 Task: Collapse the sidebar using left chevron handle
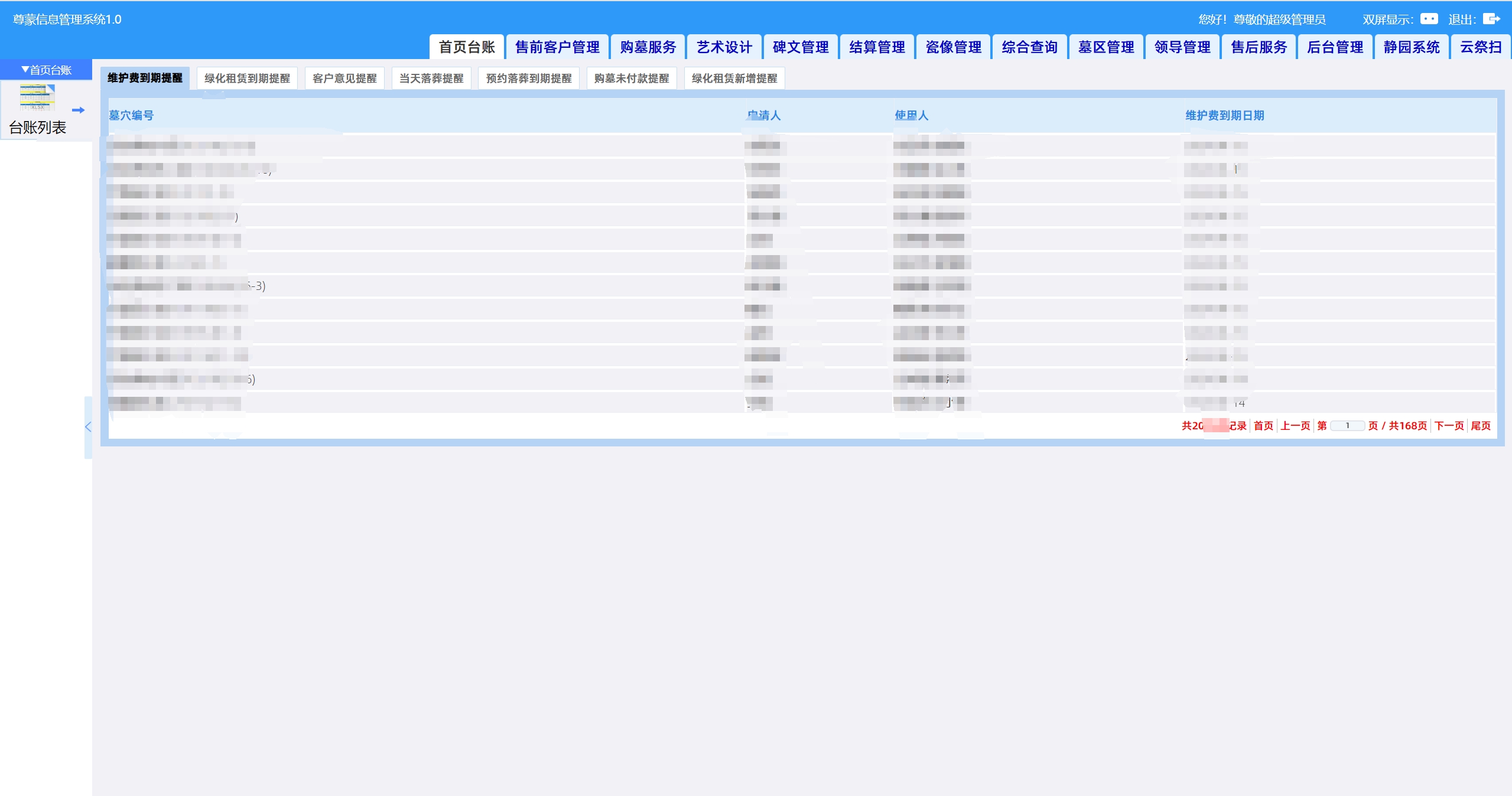point(88,427)
